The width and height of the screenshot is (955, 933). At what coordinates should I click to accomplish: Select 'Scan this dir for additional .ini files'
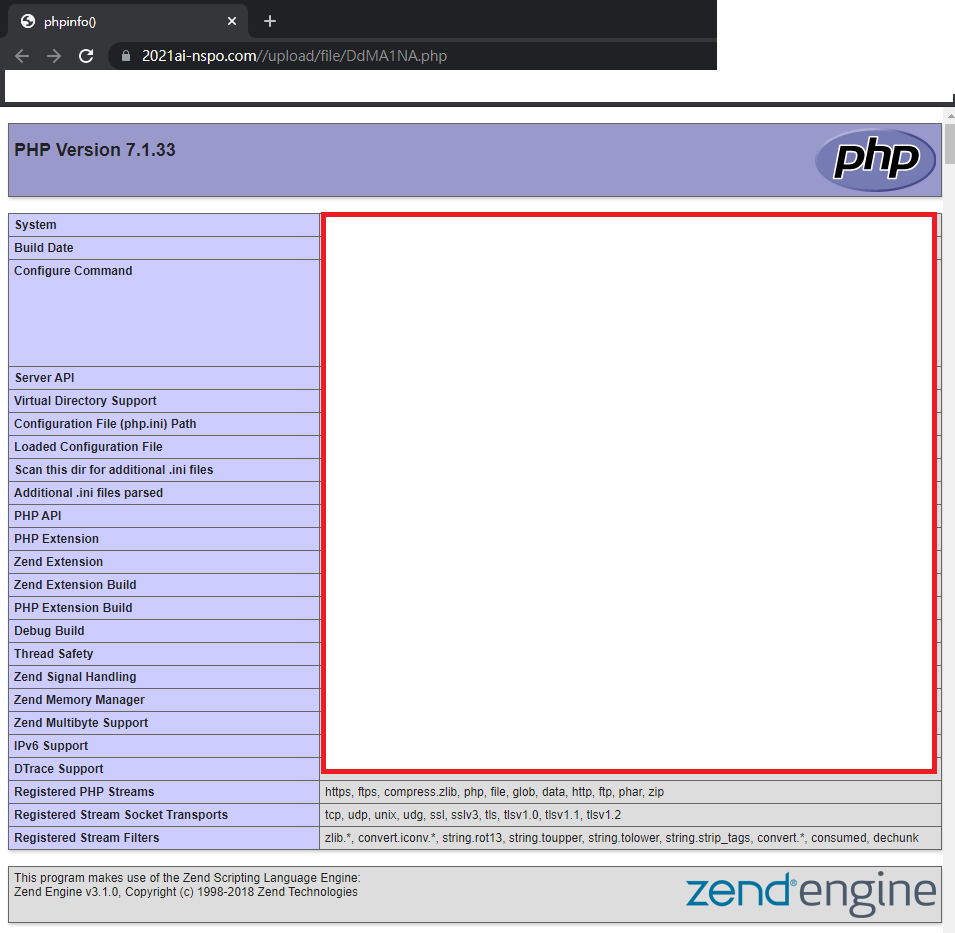[114, 470]
